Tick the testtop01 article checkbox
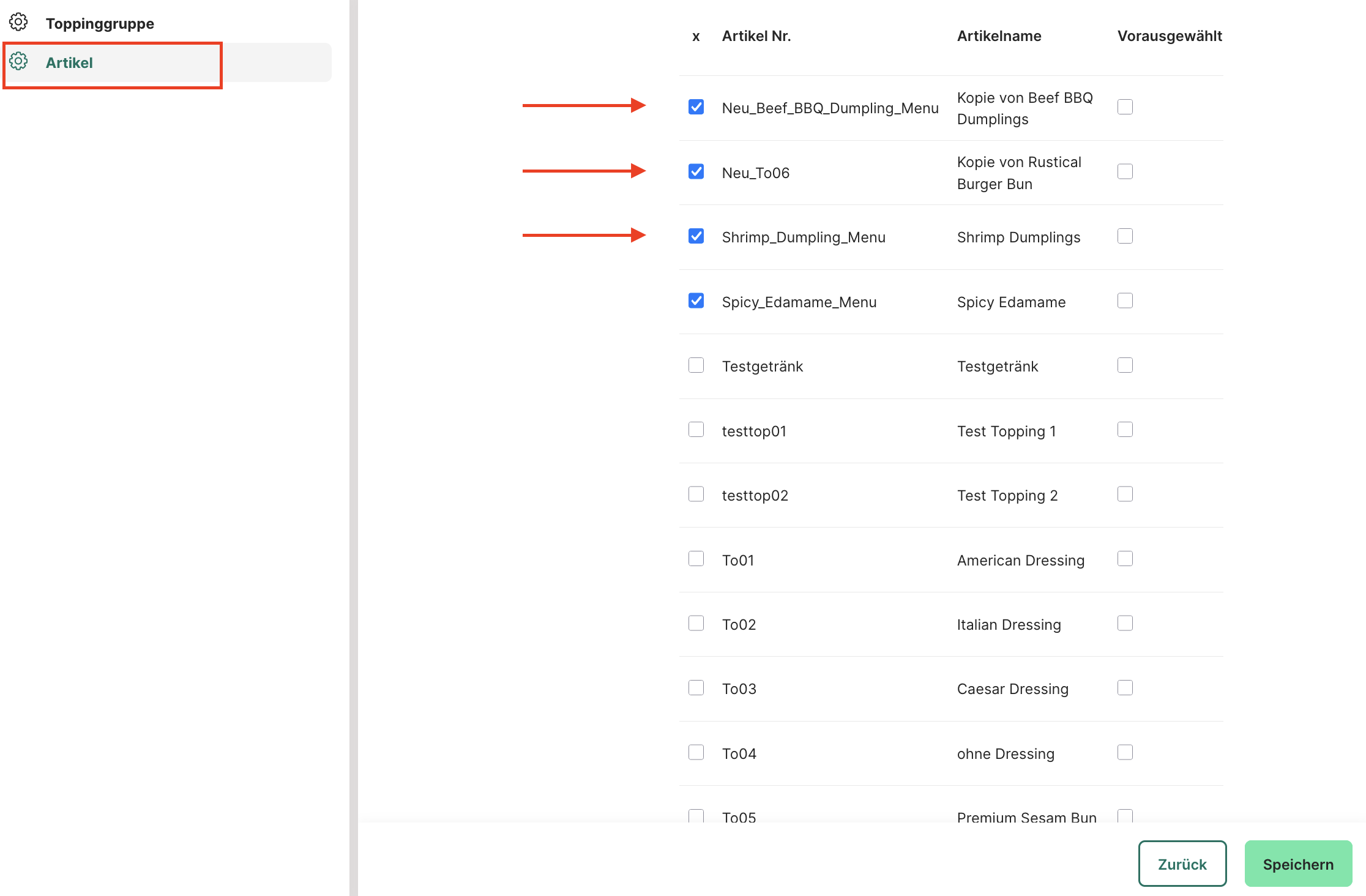Image resolution: width=1366 pixels, height=896 pixels. tap(696, 430)
